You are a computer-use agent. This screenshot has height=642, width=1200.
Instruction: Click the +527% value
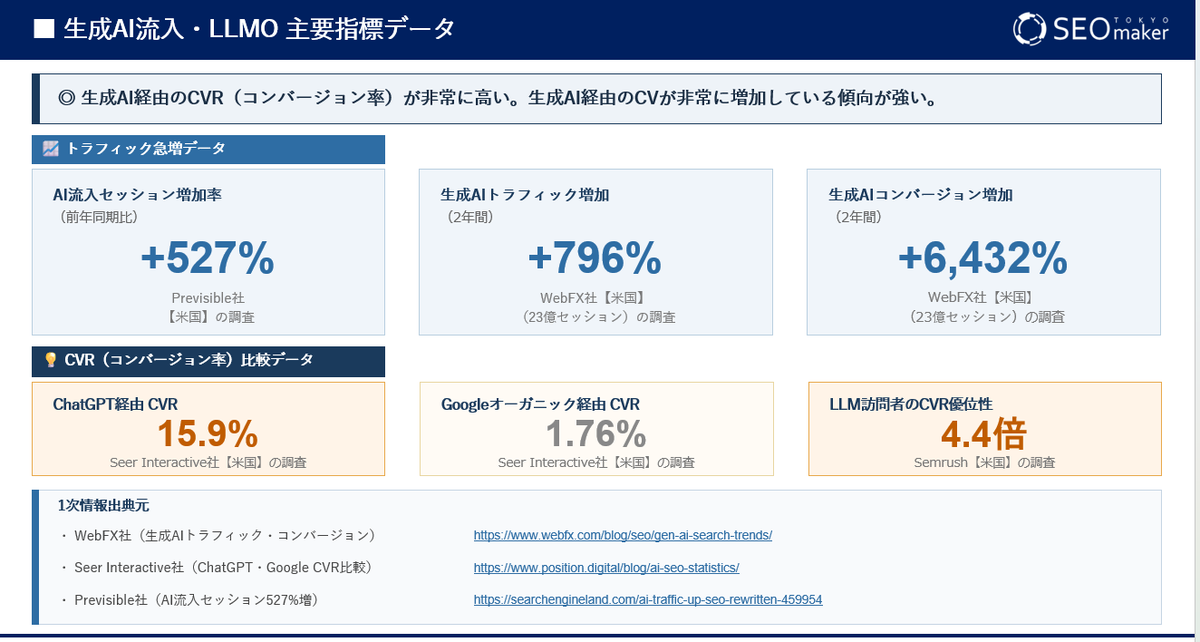(x=207, y=260)
